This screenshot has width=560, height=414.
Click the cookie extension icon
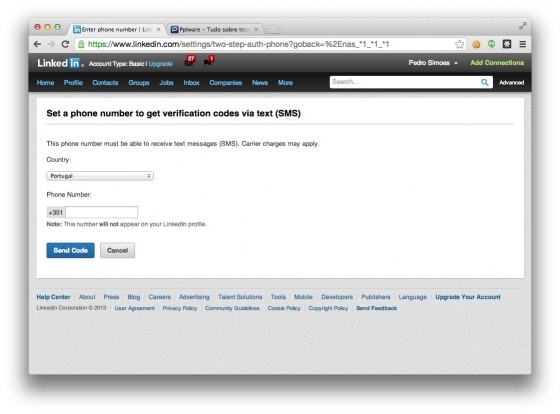click(x=476, y=44)
